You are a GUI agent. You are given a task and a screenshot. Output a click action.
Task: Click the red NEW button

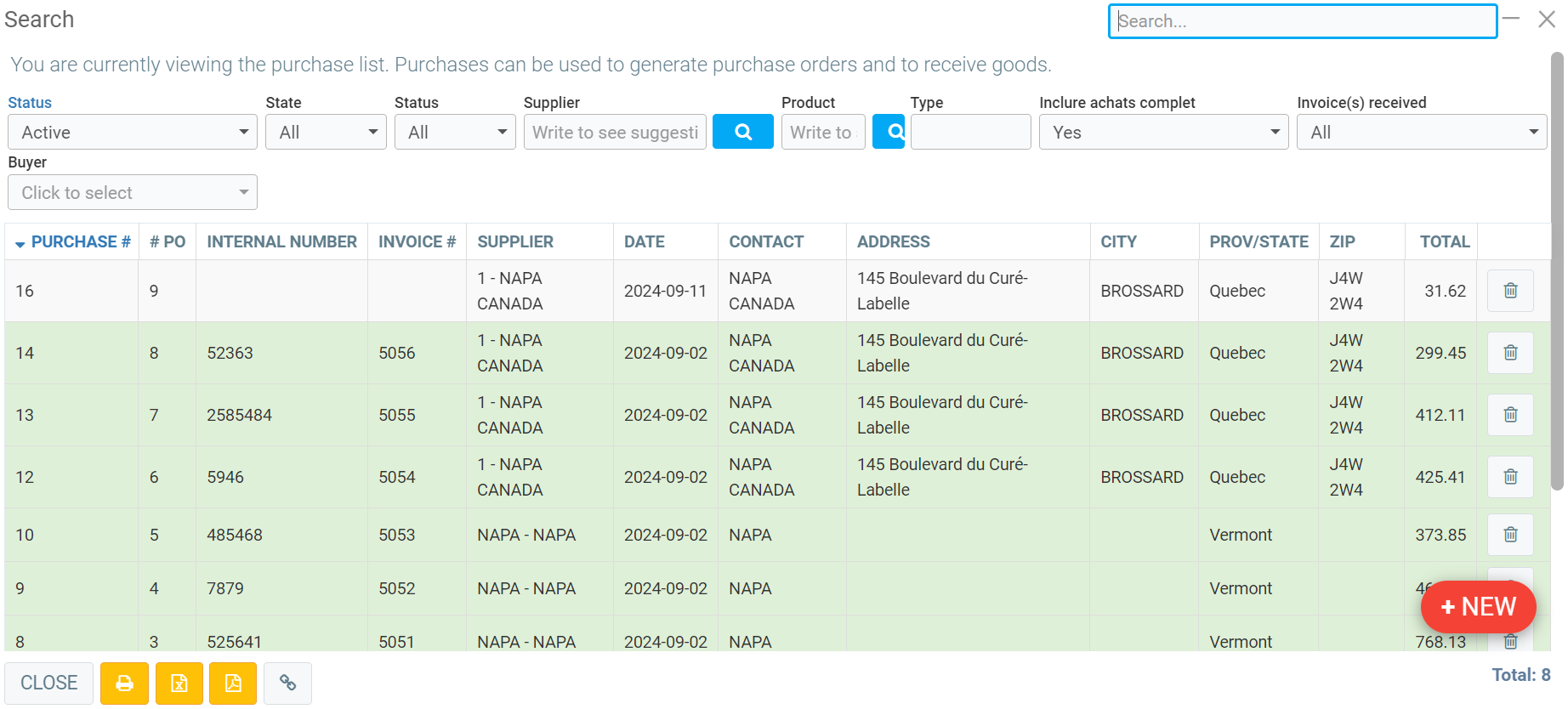(1478, 607)
